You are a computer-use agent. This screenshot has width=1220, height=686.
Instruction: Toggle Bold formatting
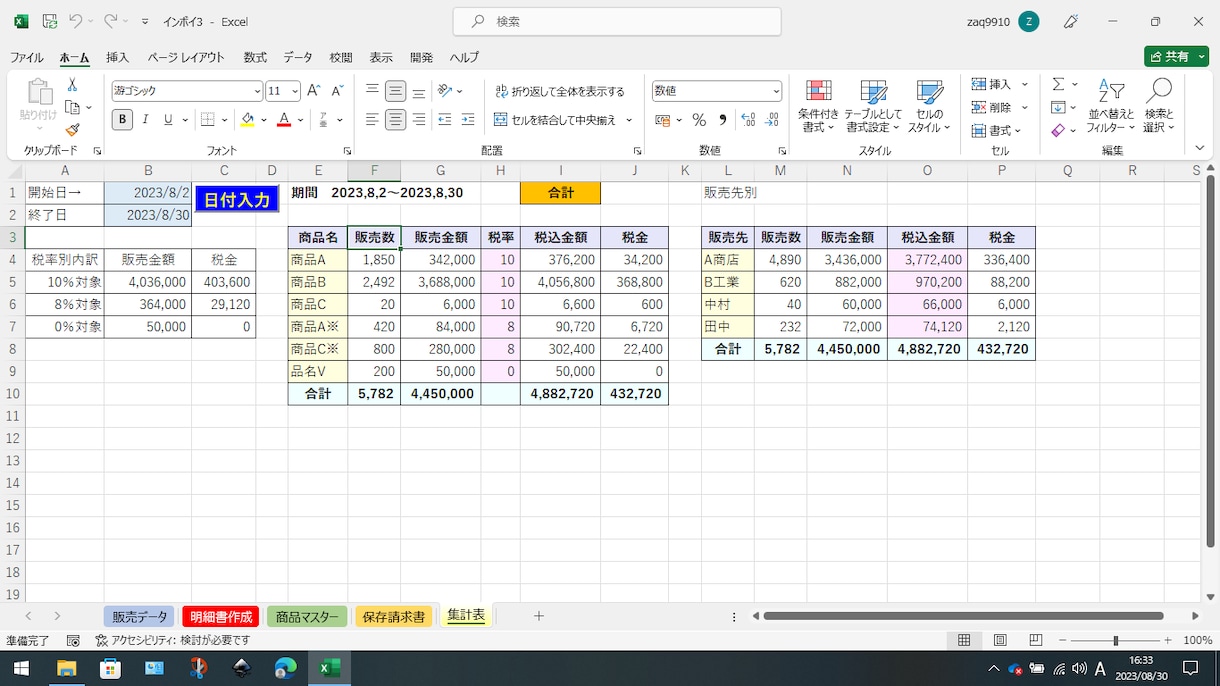point(122,120)
